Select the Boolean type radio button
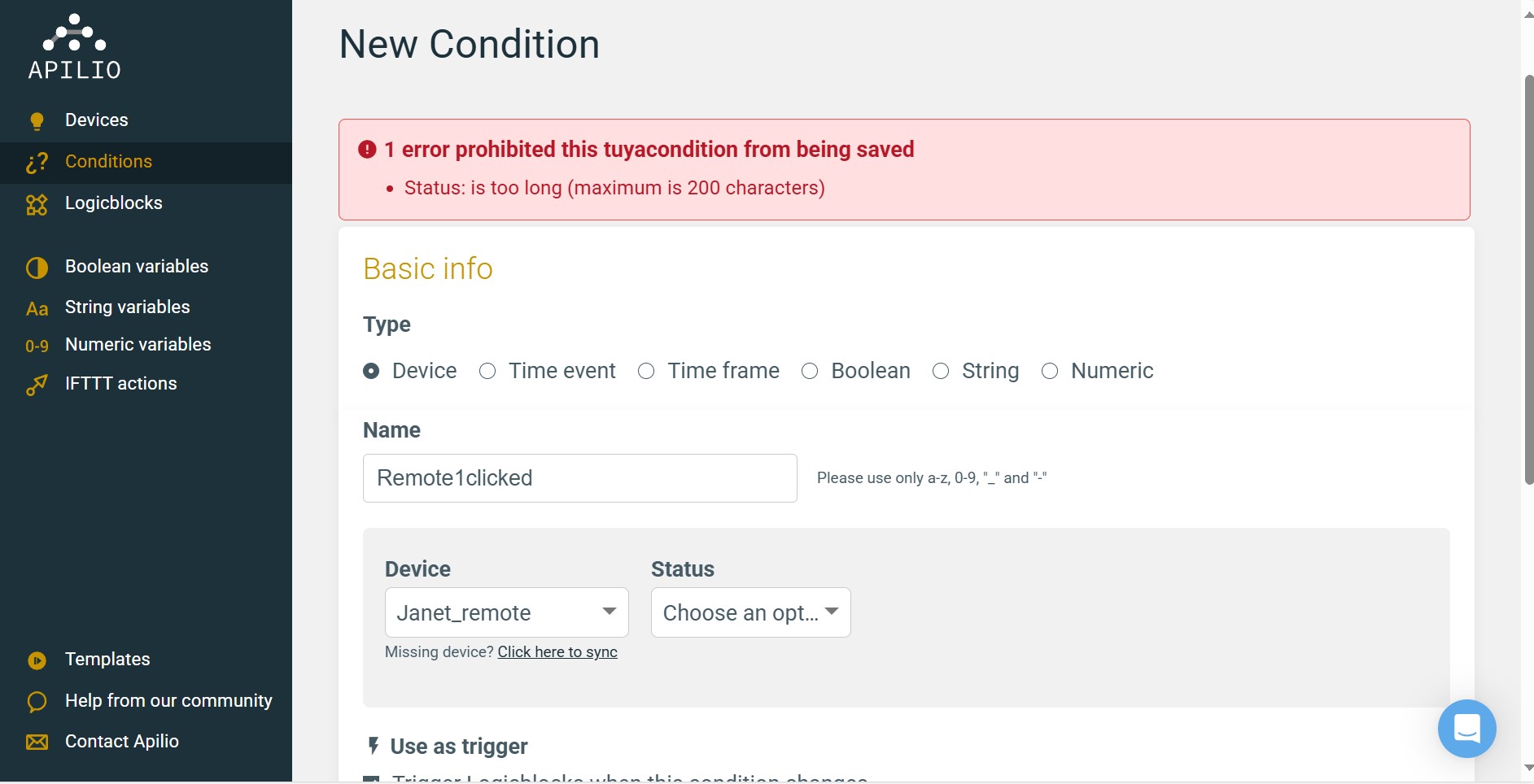 810,371
